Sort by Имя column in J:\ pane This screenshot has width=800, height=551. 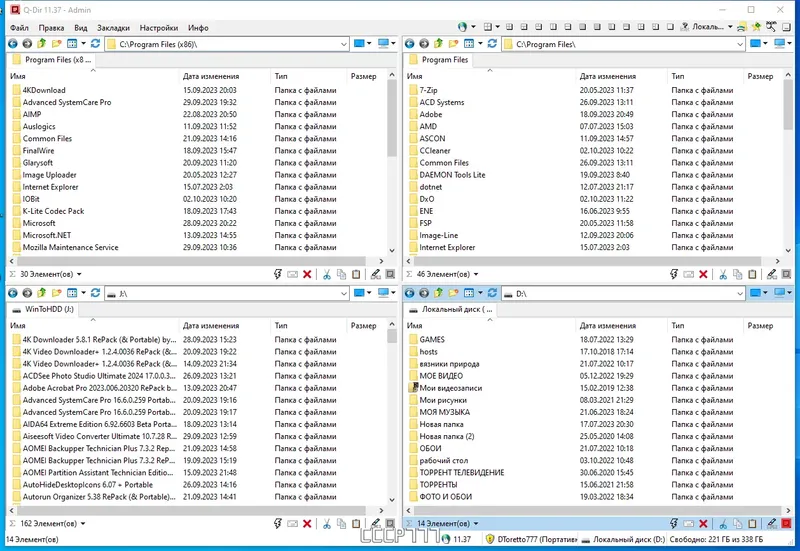17,325
